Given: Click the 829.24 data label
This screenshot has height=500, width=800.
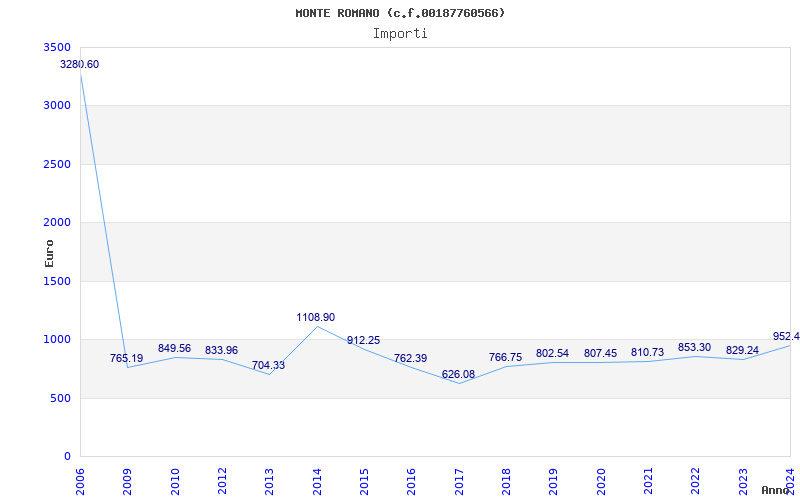Looking at the screenshot, I should [742, 351].
